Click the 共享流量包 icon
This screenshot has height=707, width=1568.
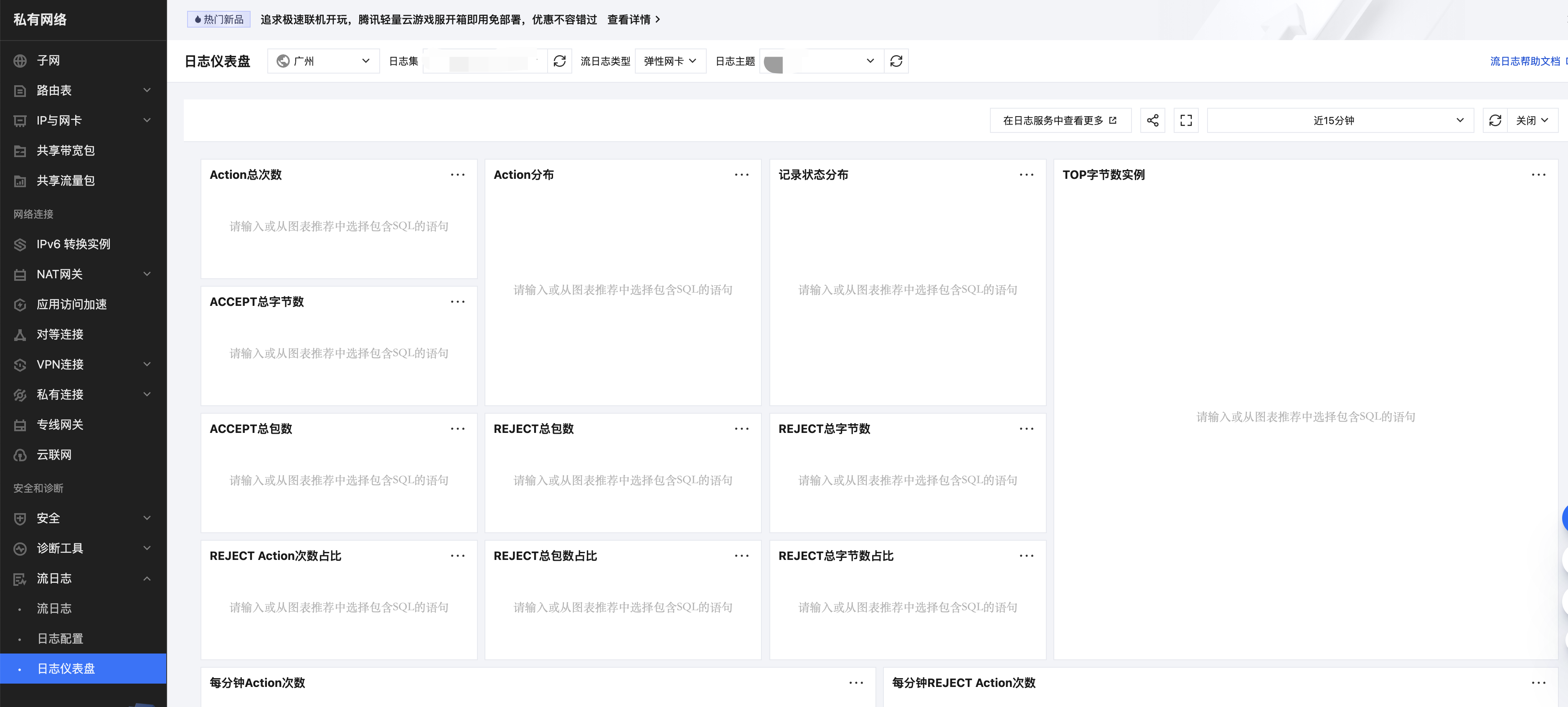pyautogui.click(x=20, y=181)
